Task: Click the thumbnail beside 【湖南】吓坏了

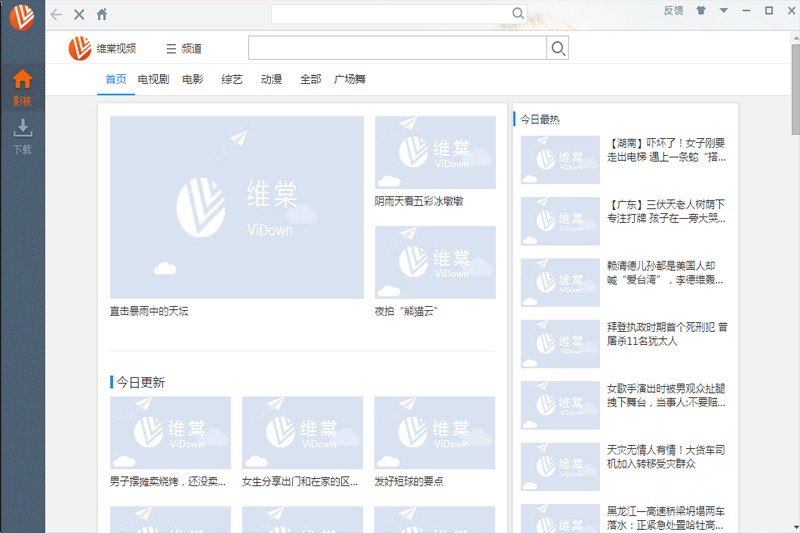Action: pos(560,160)
